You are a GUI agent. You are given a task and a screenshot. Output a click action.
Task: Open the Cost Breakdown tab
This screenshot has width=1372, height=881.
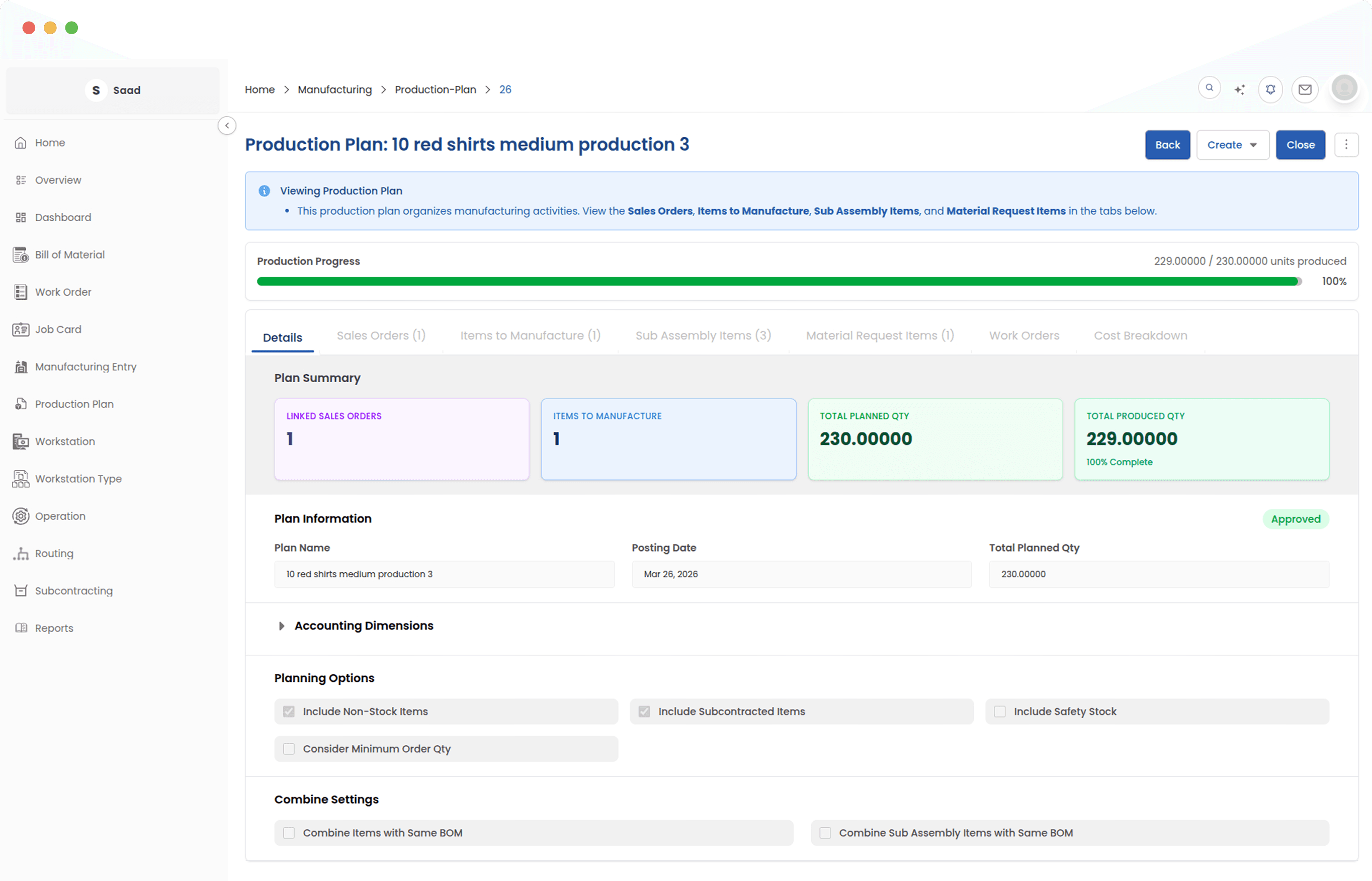[x=1140, y=336]
